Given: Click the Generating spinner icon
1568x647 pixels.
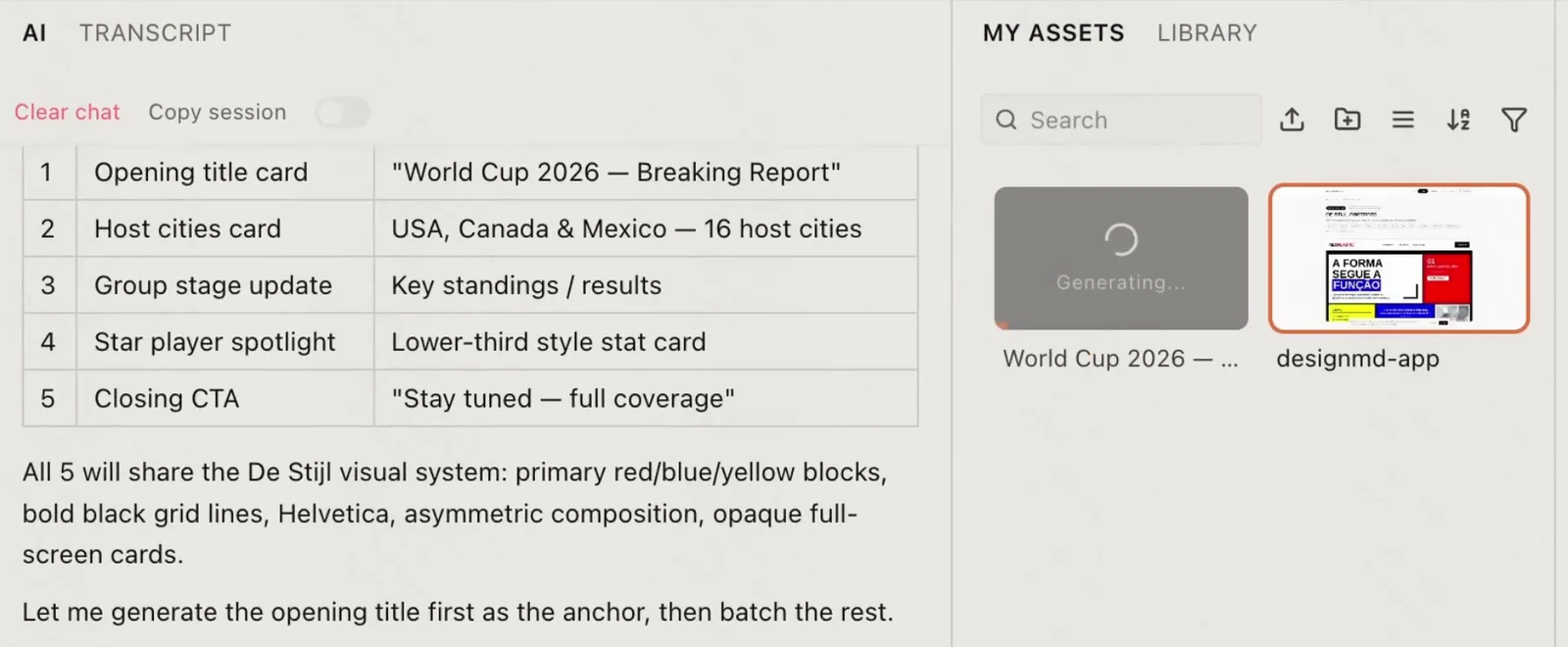Looking at the screenshot, I should pos(1121,239).
